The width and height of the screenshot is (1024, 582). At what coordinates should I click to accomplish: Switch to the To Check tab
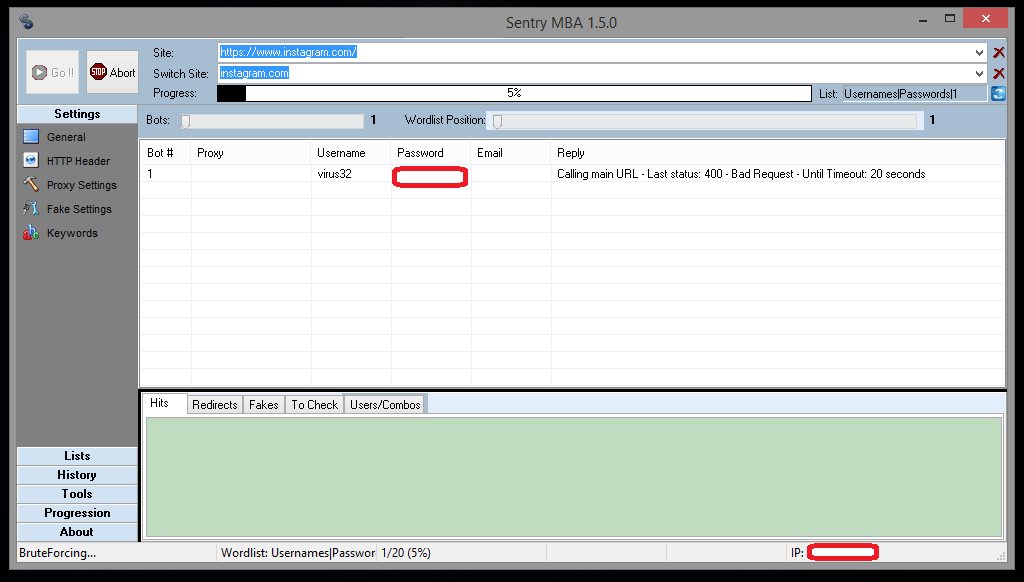315,405
